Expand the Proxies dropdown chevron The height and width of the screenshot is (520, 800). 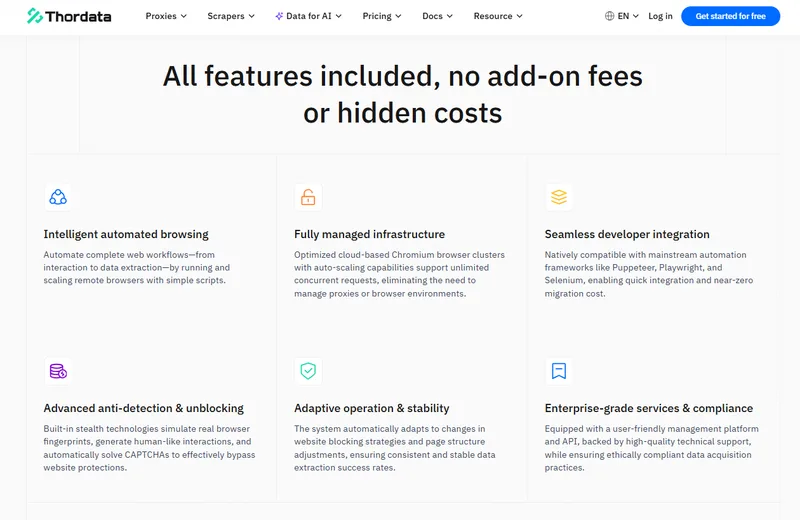(184, 16)
